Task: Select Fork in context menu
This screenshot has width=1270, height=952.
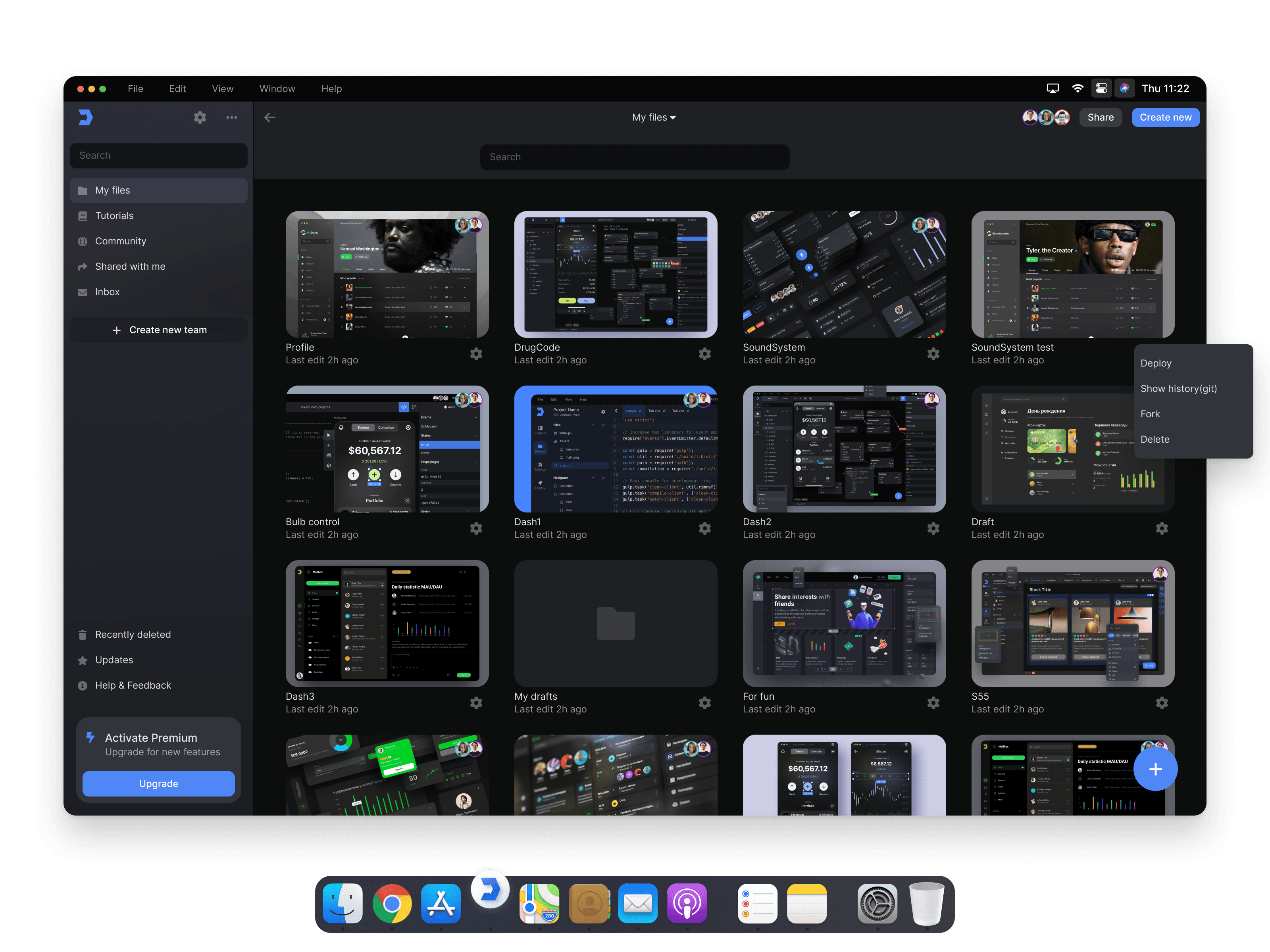Action: (1150, 414)
